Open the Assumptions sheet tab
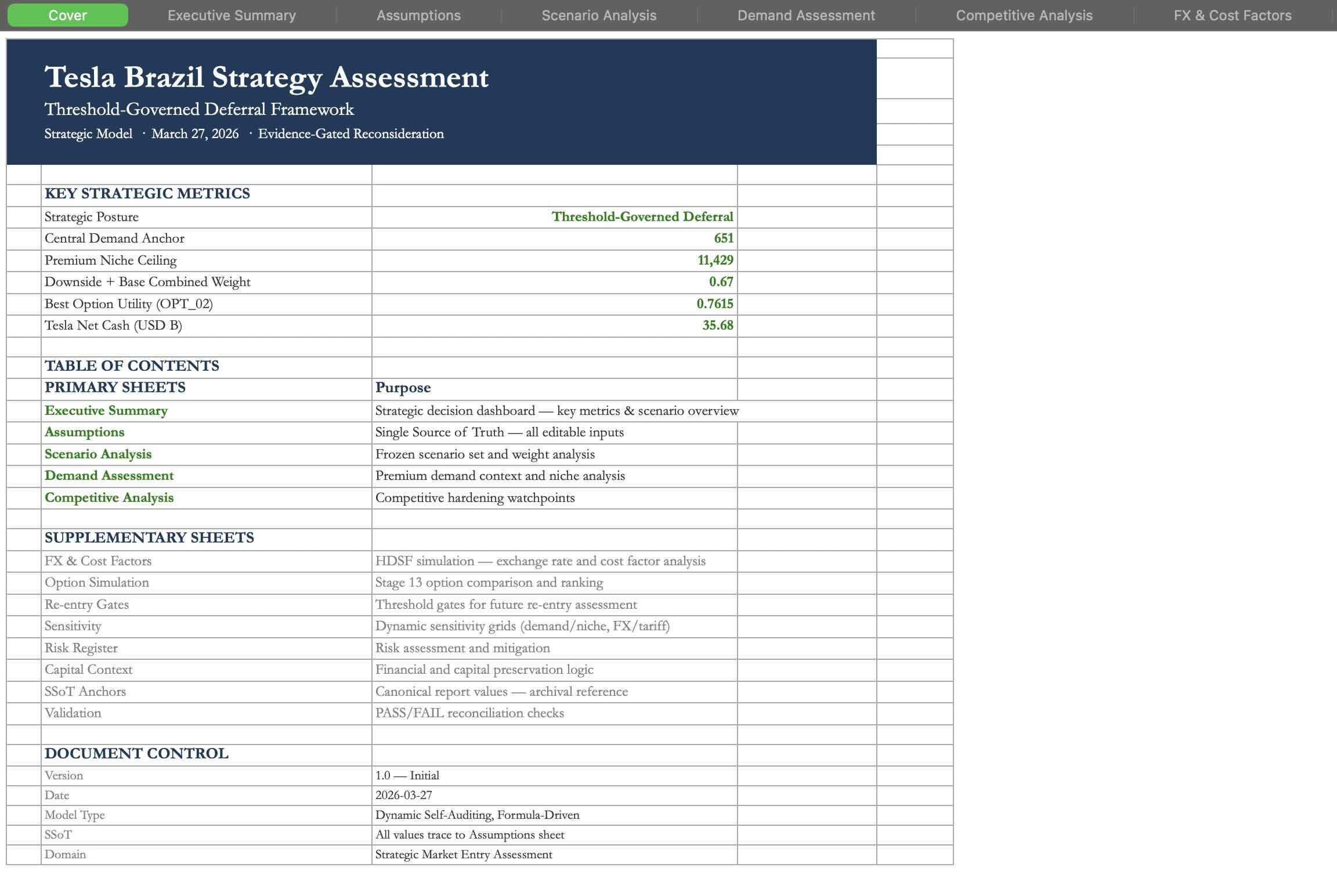The height and width of the screenshot is (896, 1337). [x=418, y=16]
